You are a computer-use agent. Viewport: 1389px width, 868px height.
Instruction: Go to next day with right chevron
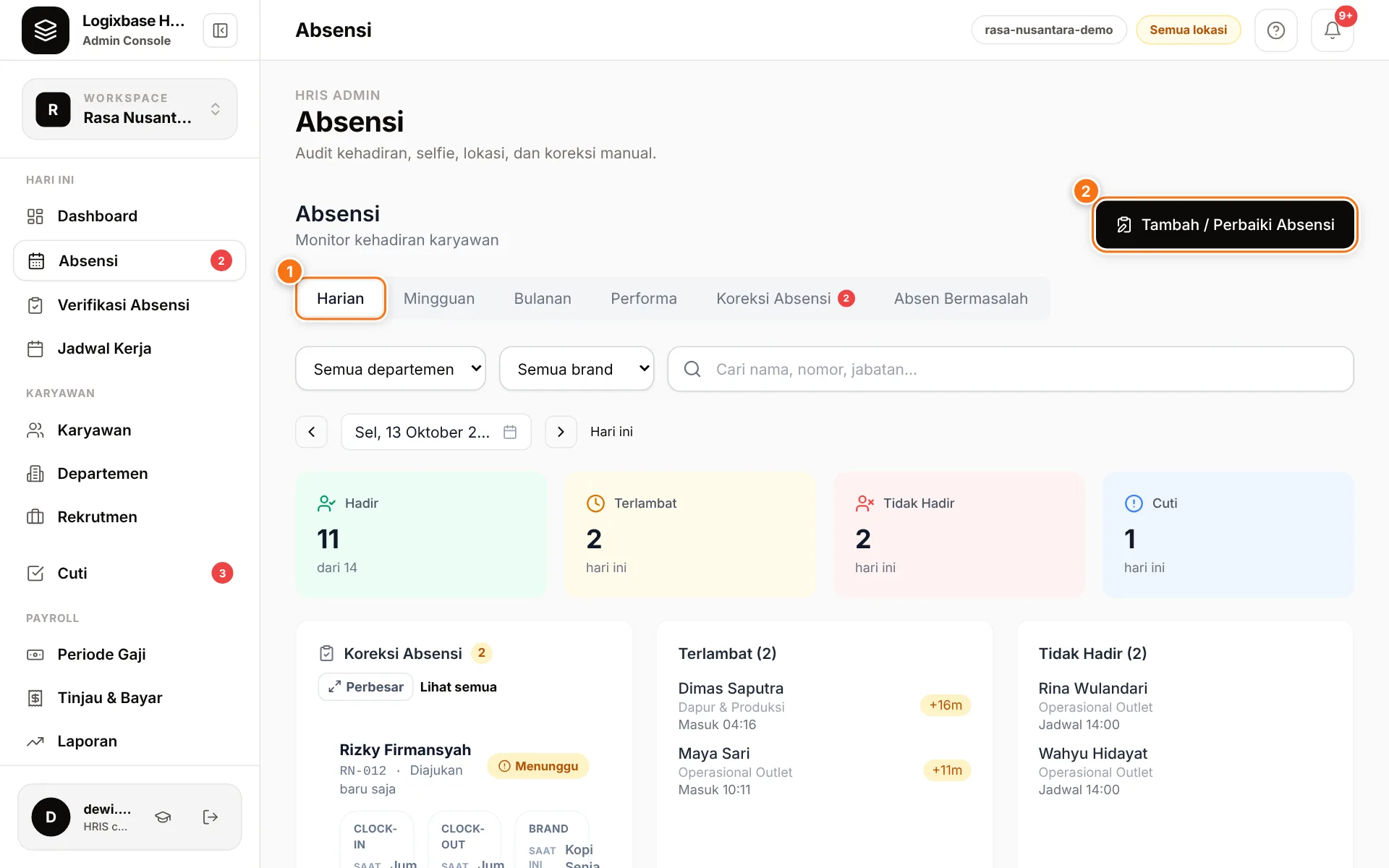pos(561,432)
